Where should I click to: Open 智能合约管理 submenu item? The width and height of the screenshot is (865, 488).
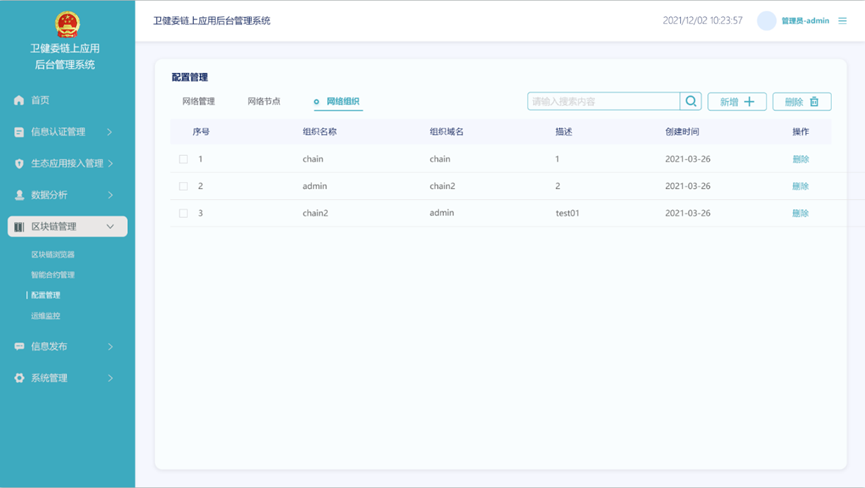point(53,275)
